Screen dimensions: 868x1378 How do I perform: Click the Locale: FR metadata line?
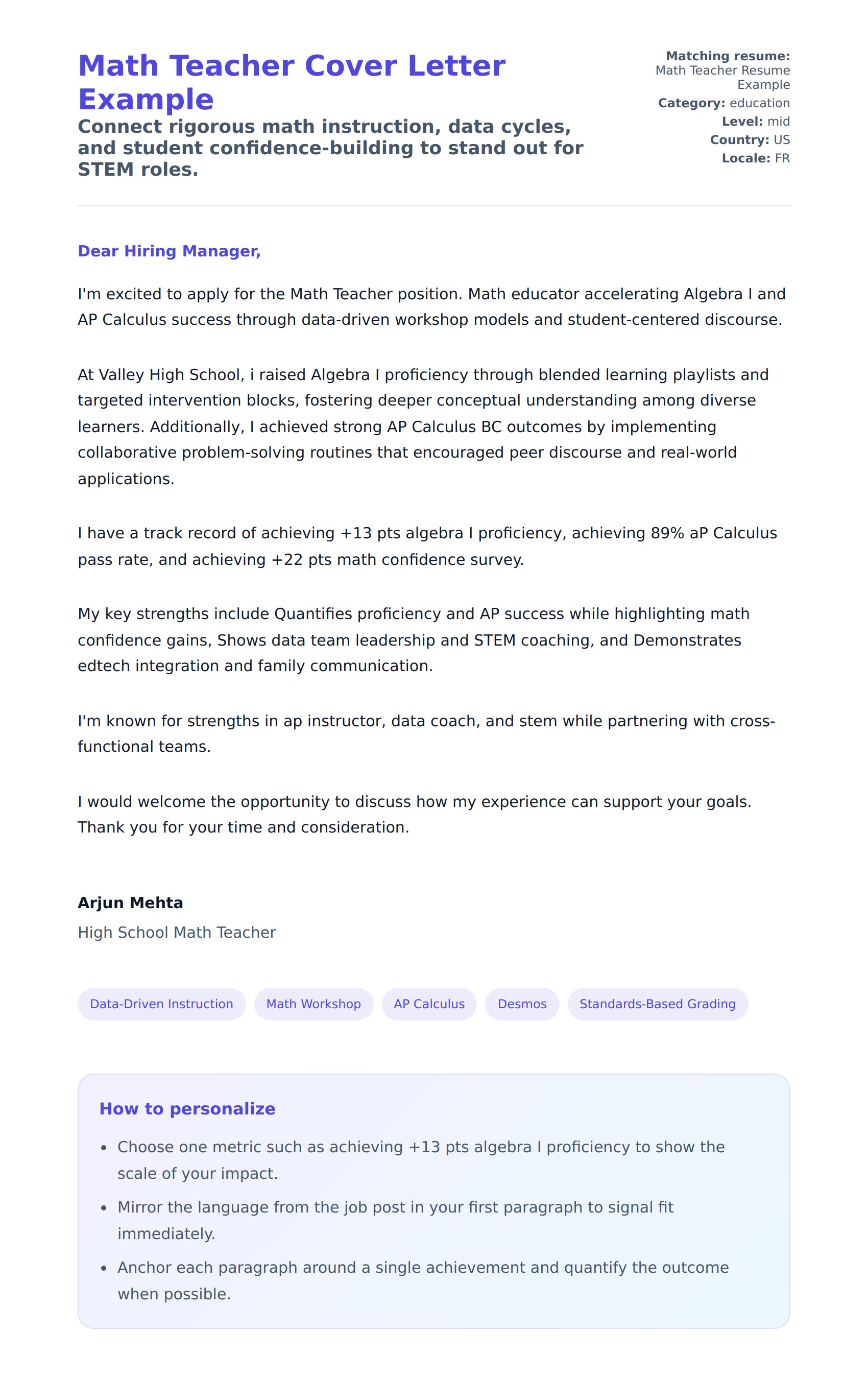(755, 158)
